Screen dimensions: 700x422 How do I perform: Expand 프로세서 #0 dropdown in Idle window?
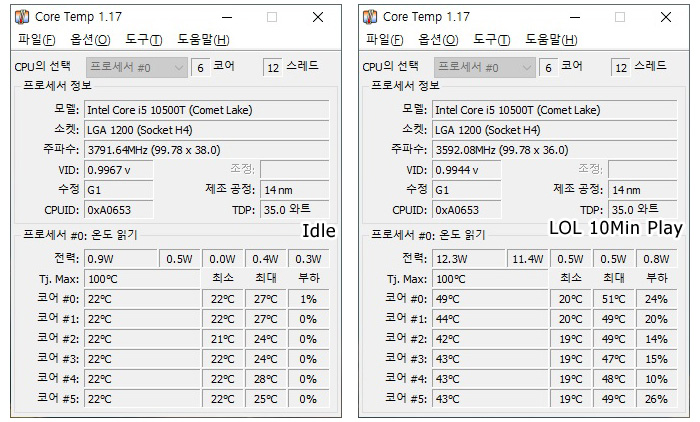(x=179, y=67)
